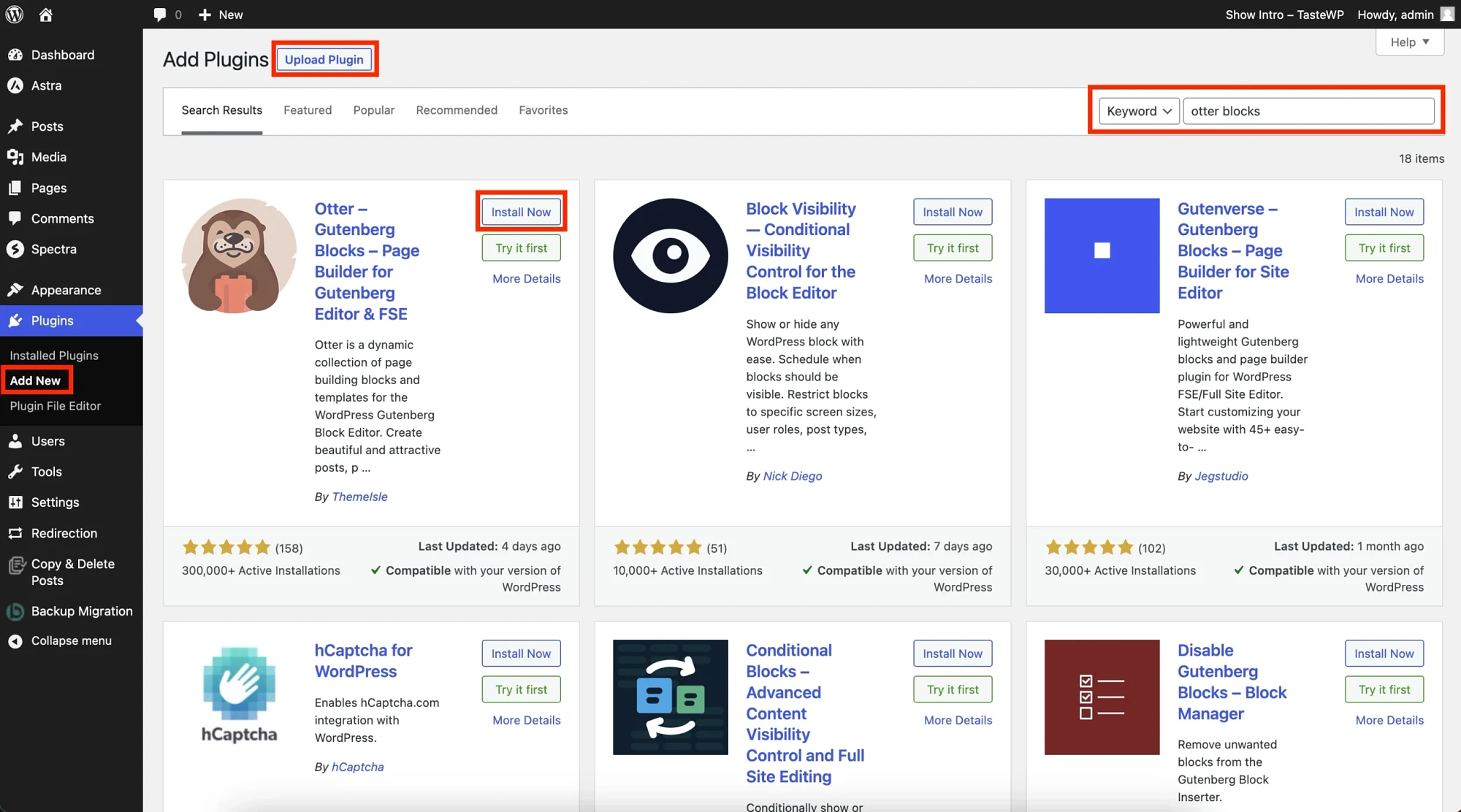
Task: Click the Comments icon in sidebar
Action: point(15,217)
